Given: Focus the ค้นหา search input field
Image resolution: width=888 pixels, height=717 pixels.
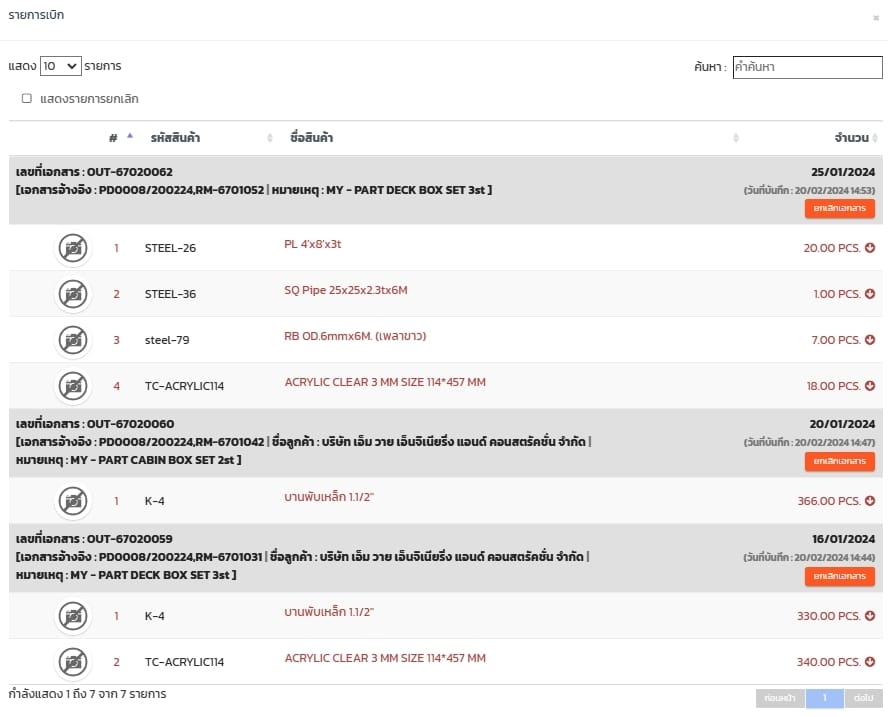Looking at the screenshot, I should pyautogui.click(x=807, y=67).
